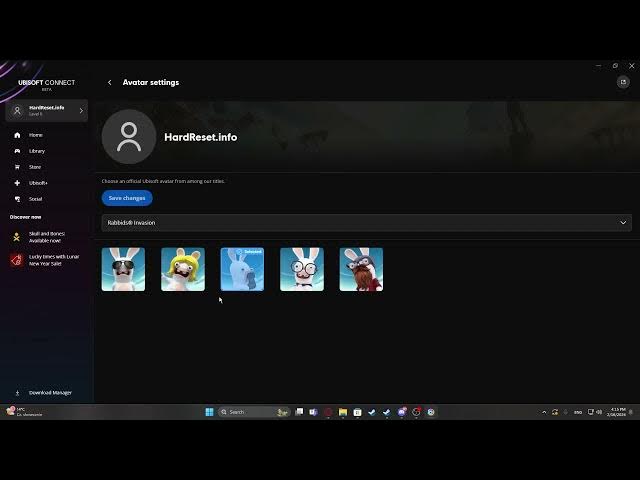Screen dimensions: 640x480
Task: Click the Library gamepad icon
Action: (17, 151)
